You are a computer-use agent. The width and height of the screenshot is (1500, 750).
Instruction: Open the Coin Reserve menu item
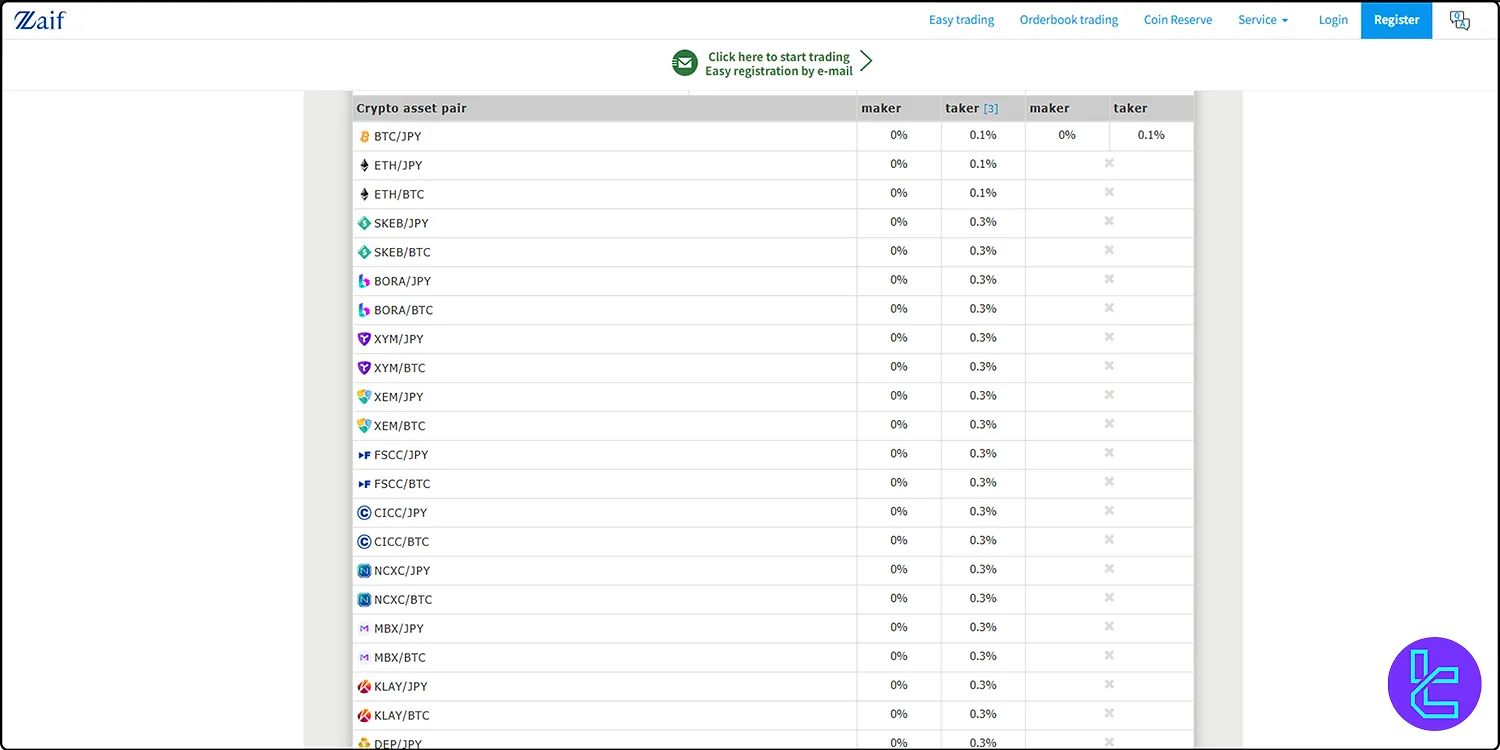[1178, 20]
